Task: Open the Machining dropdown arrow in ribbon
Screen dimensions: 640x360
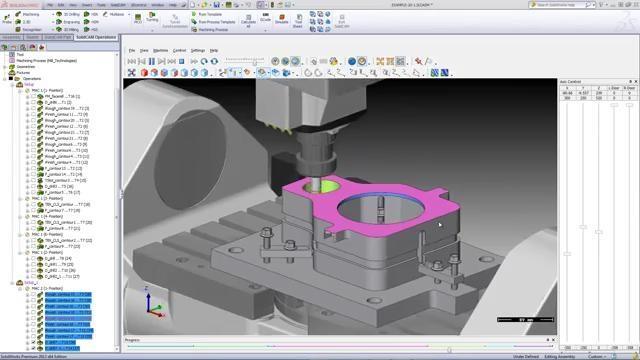Action: coord(53,14)
